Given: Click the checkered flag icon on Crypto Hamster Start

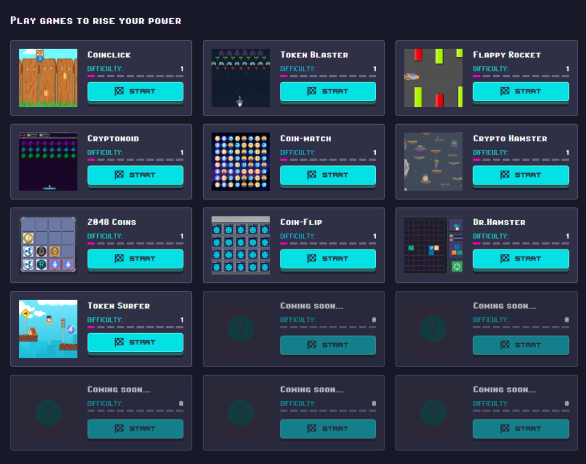Looking at the screenshot, I should [505, 175].
